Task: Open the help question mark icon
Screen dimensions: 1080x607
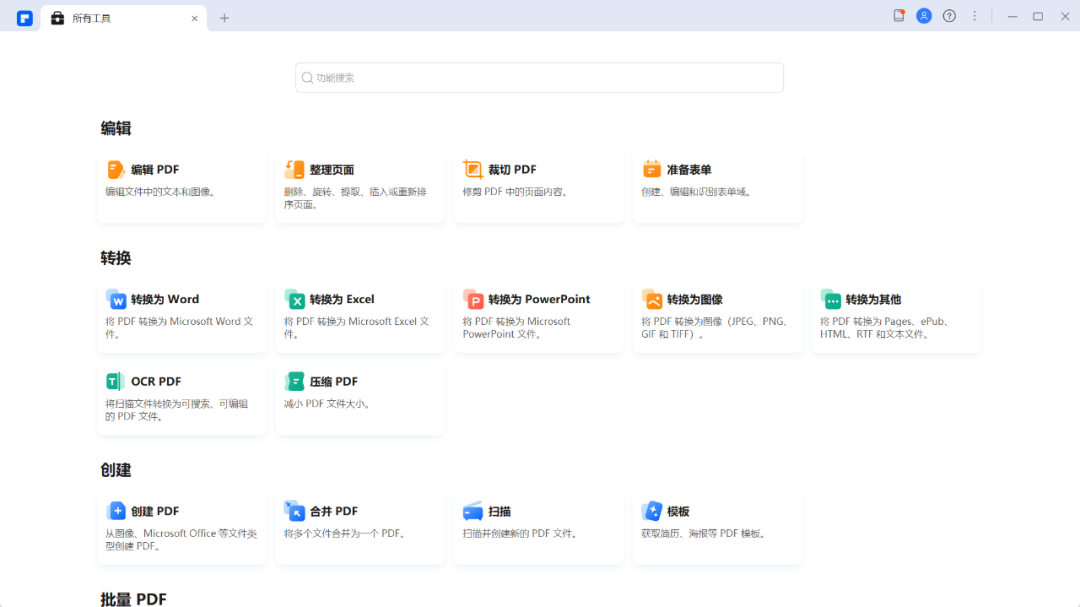Action: [949, 16]
